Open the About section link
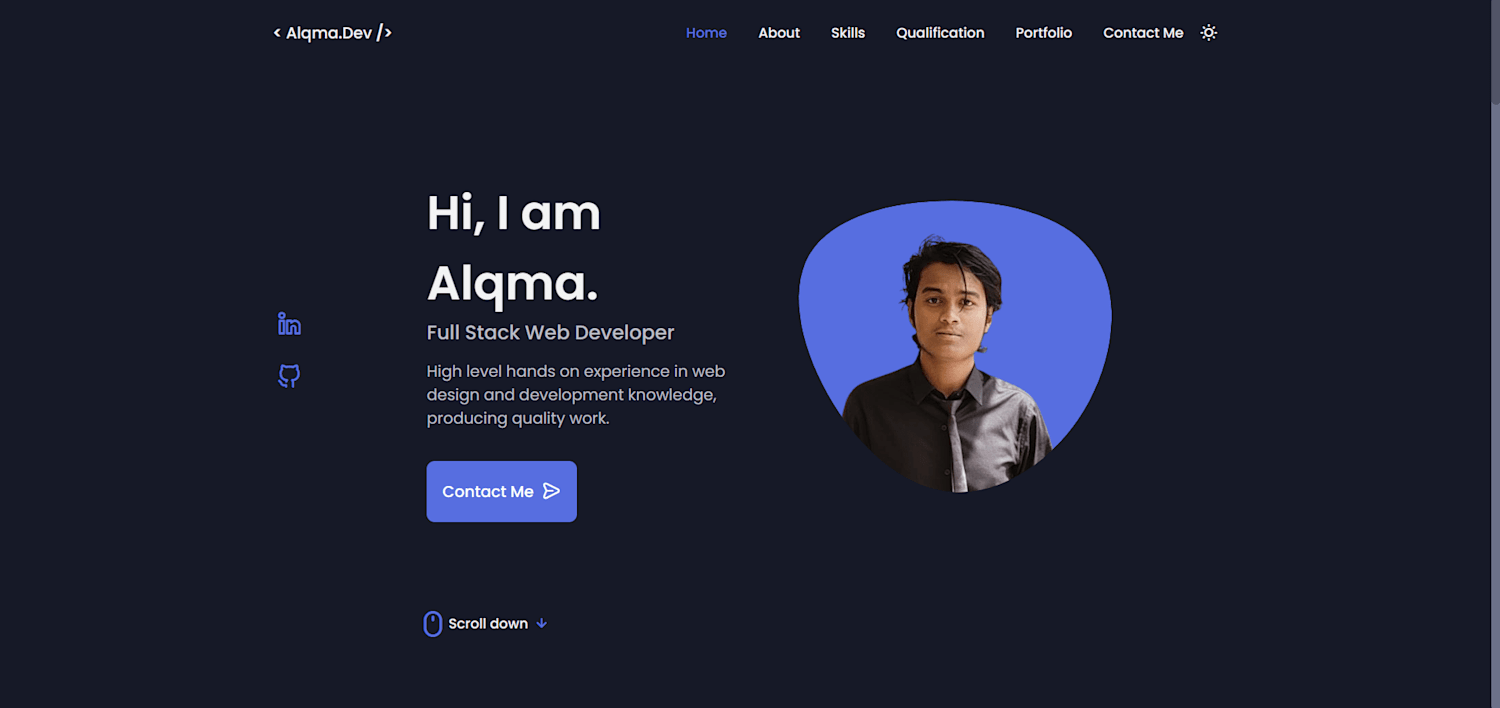 click(x=779, y=33)
